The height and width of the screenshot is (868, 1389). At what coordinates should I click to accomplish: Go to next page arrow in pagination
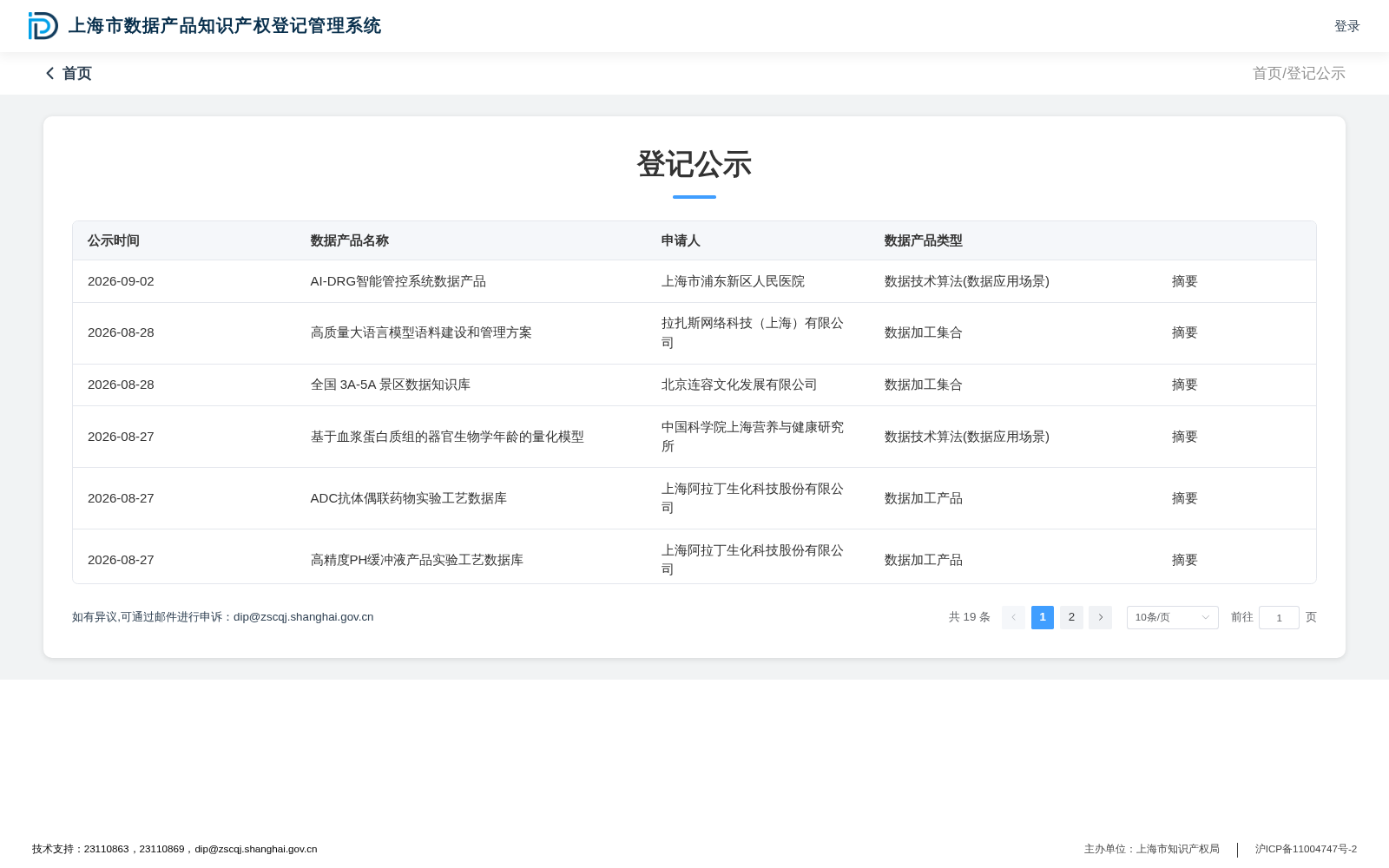click(1100, 617)
